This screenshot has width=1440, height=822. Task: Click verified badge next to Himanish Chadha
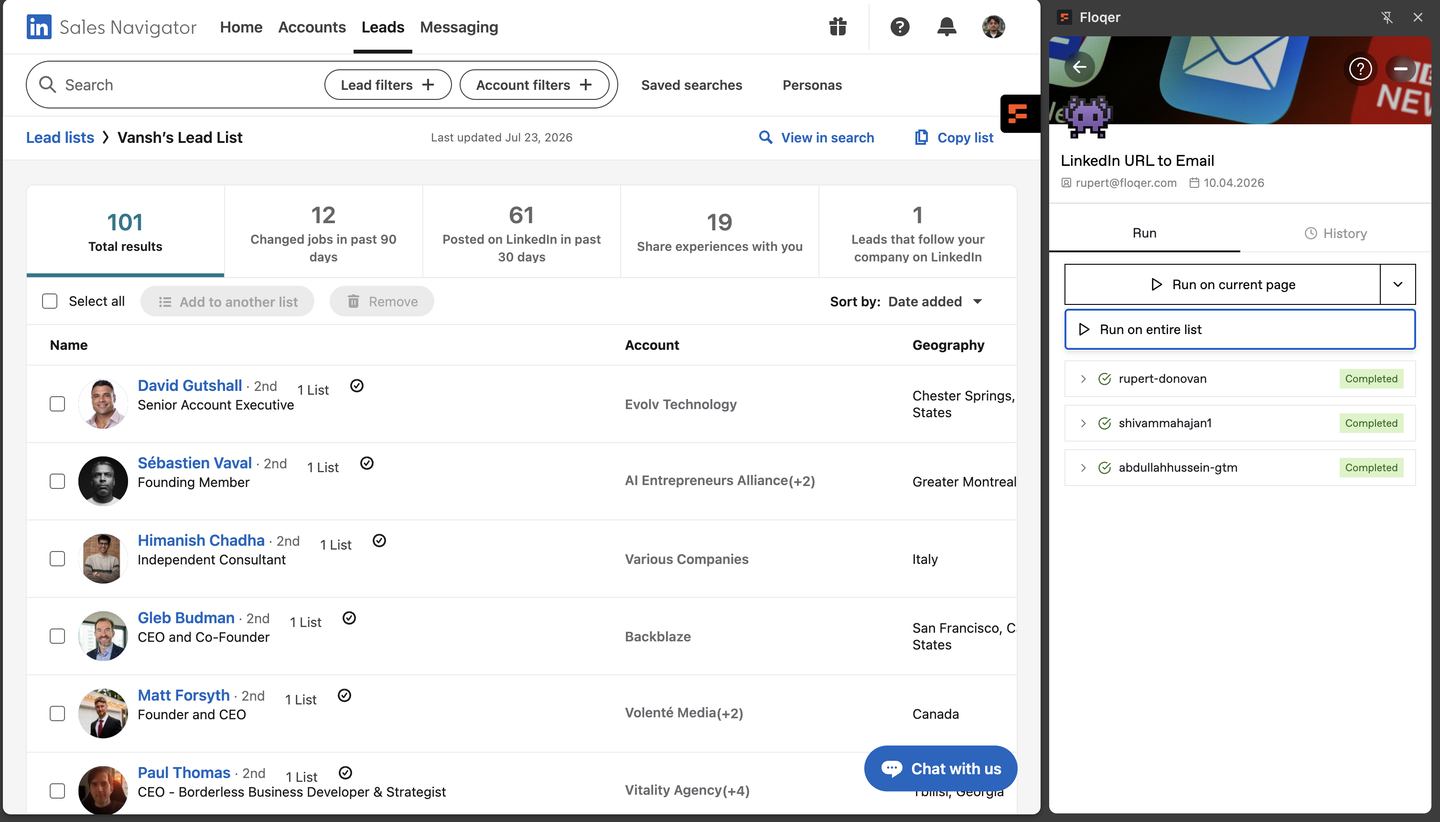tap(379, 540)
